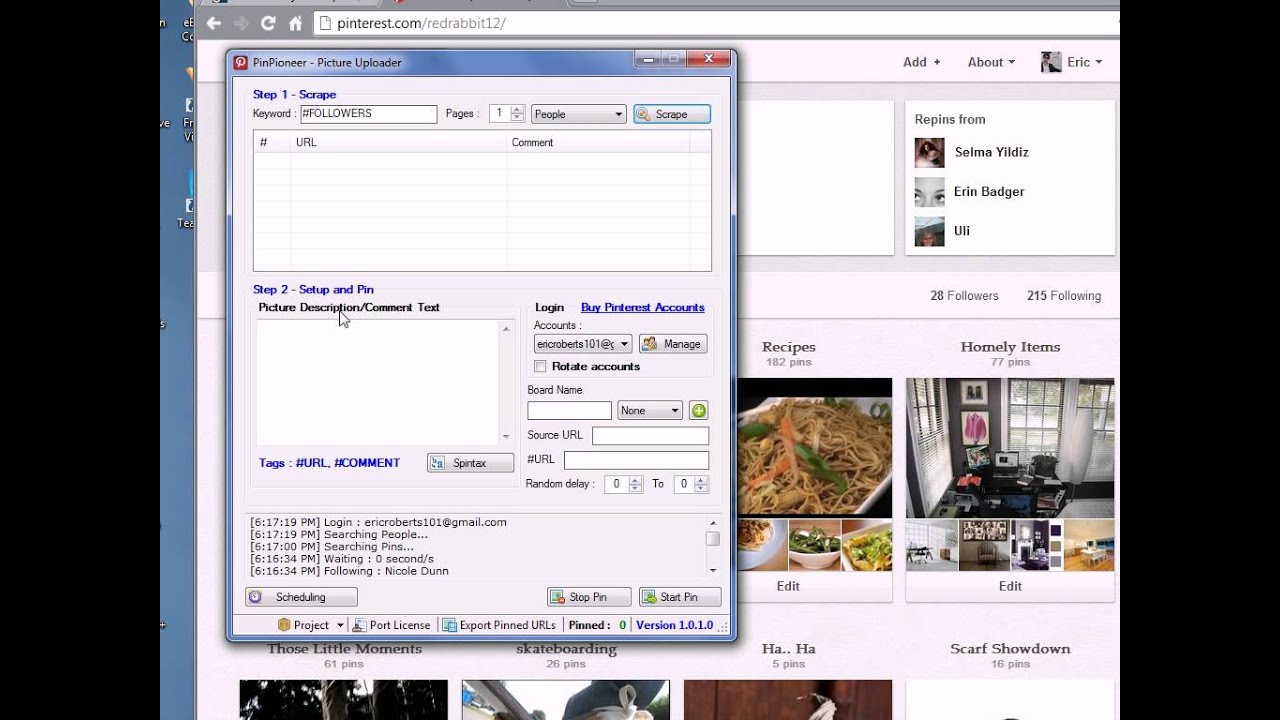Click the Homely Items board cover image

tap(1010, 446)
